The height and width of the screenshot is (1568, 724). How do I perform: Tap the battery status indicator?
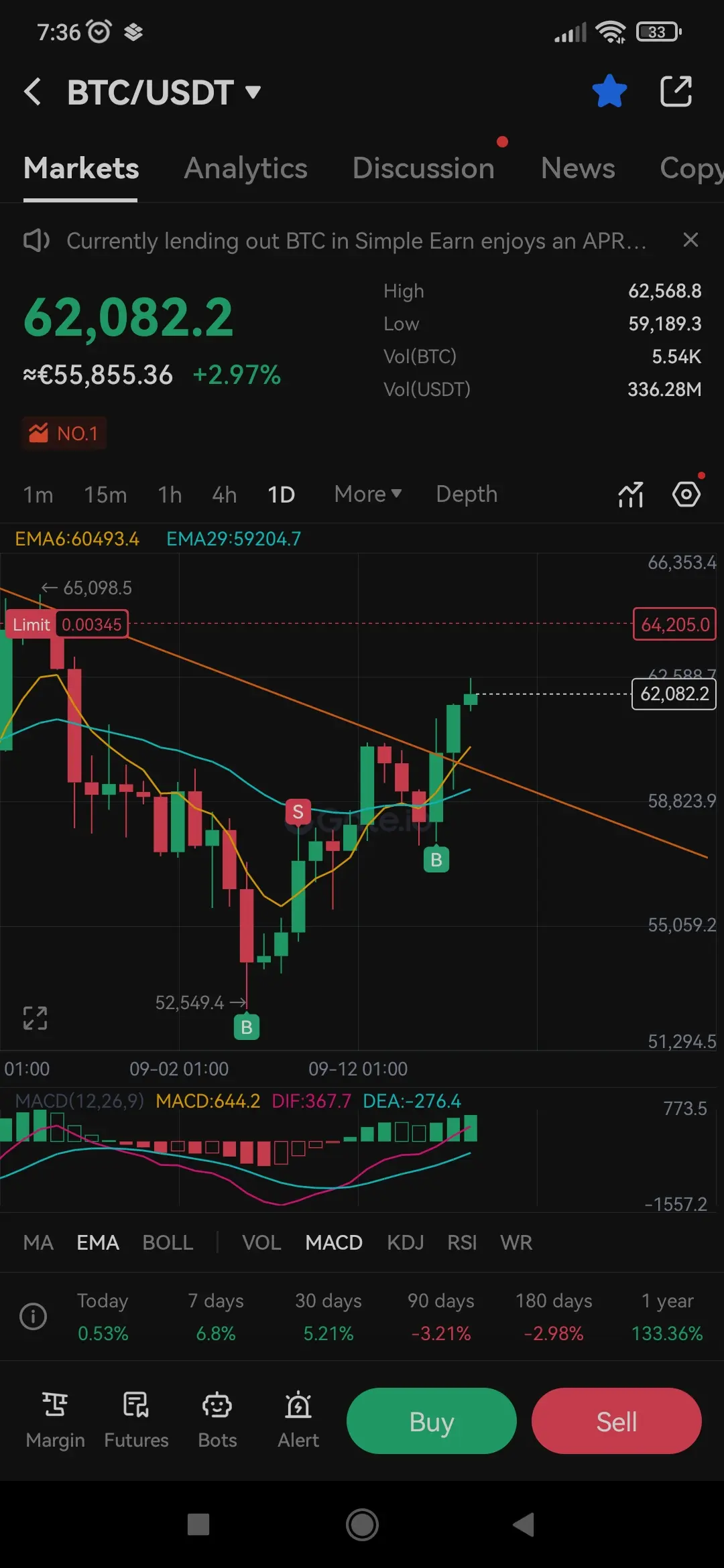pos(659,31)
